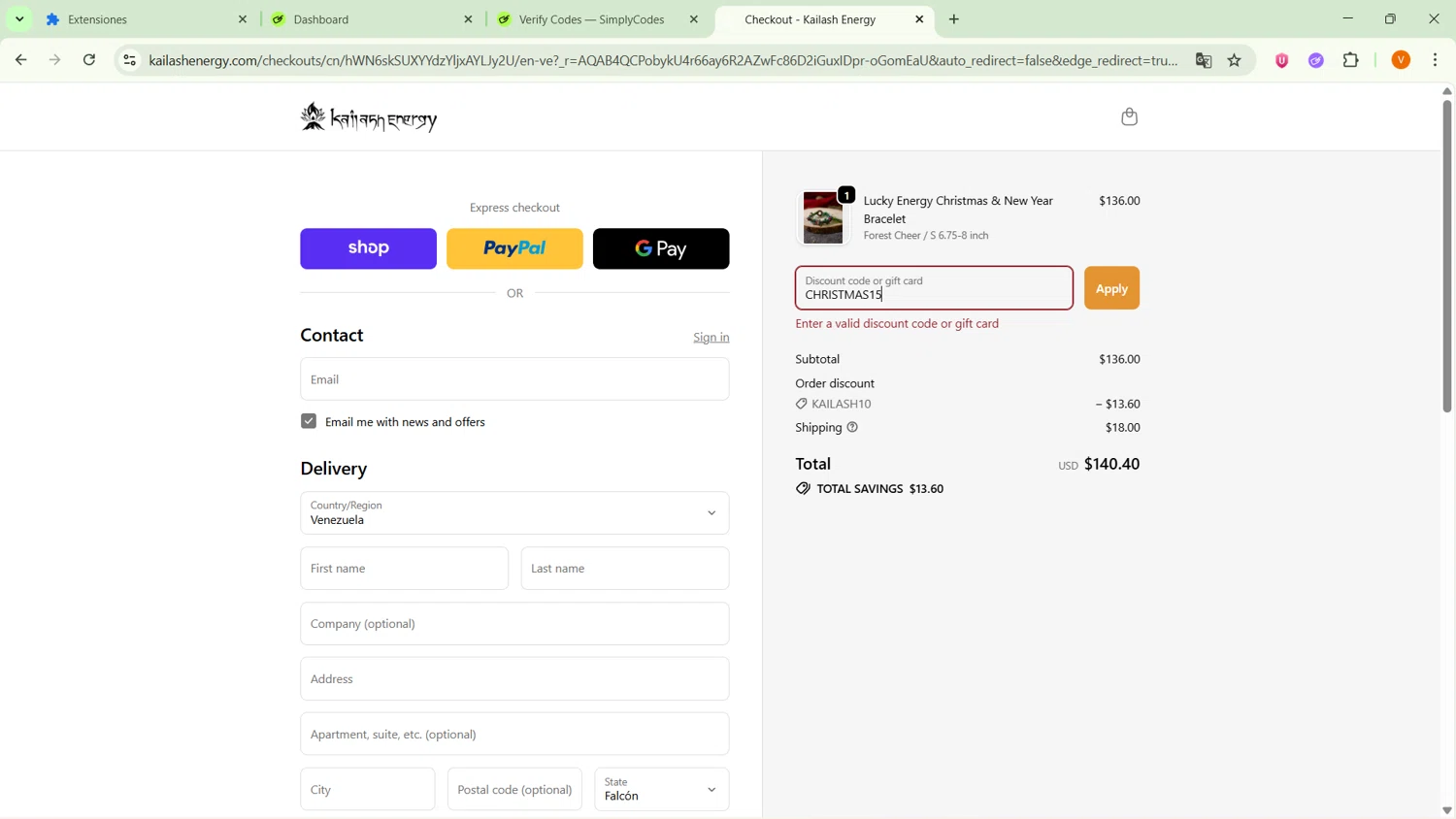Viewport: 1456px width, 819px height.
Task: Open Chrome's three-dot menu
Action: click(1436, 60)
